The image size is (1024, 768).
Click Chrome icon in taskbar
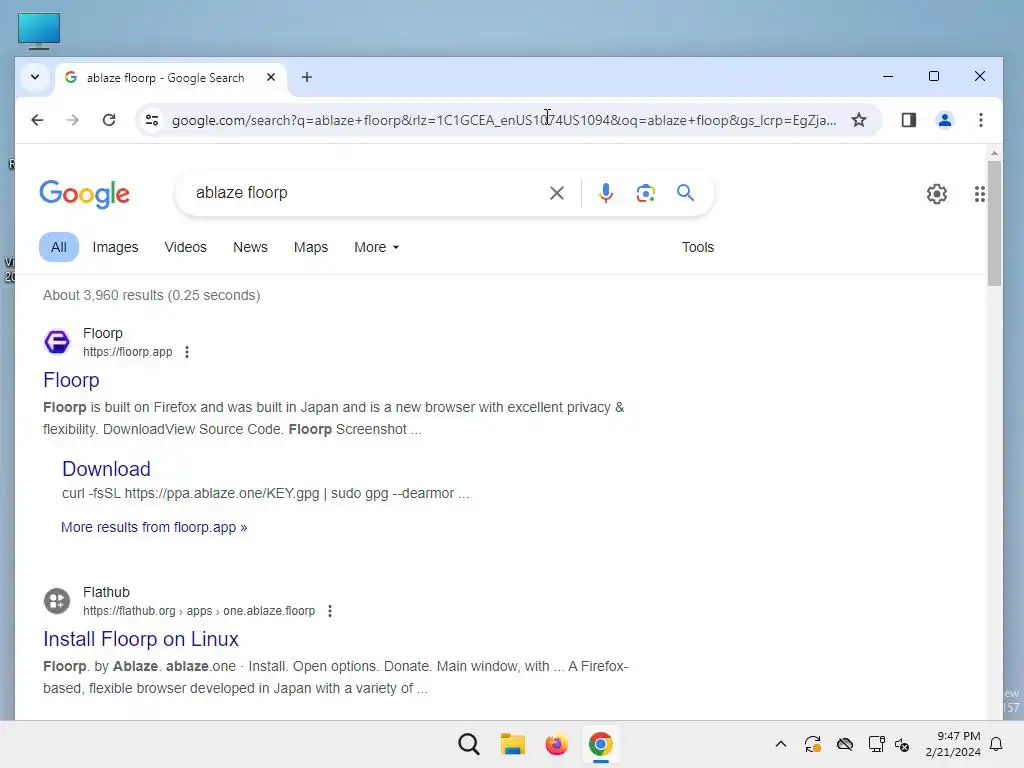(600, 744)
